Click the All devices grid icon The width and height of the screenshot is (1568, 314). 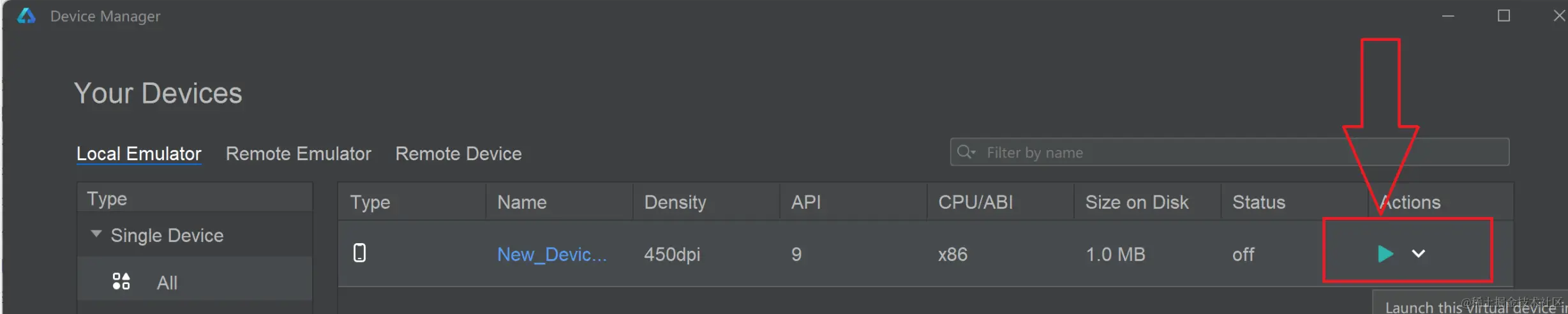(121, 281)
